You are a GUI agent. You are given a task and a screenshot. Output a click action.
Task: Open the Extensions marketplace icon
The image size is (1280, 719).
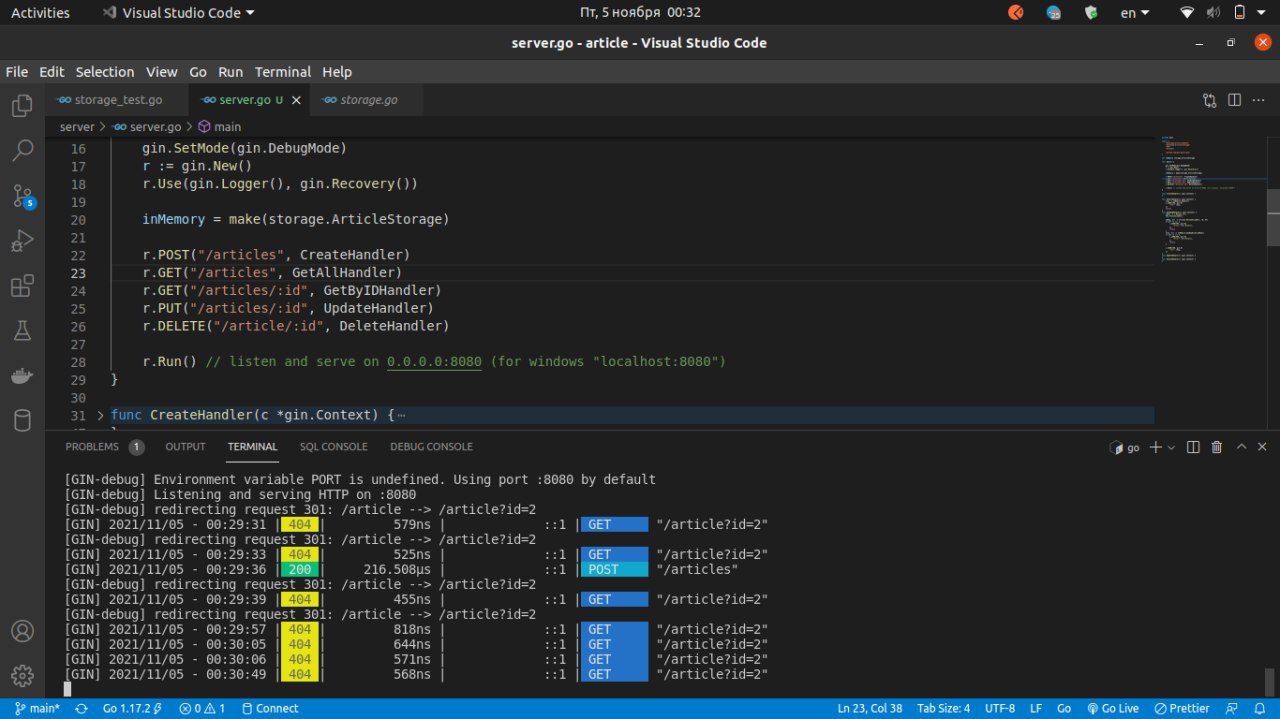click(x=22, y=287)
